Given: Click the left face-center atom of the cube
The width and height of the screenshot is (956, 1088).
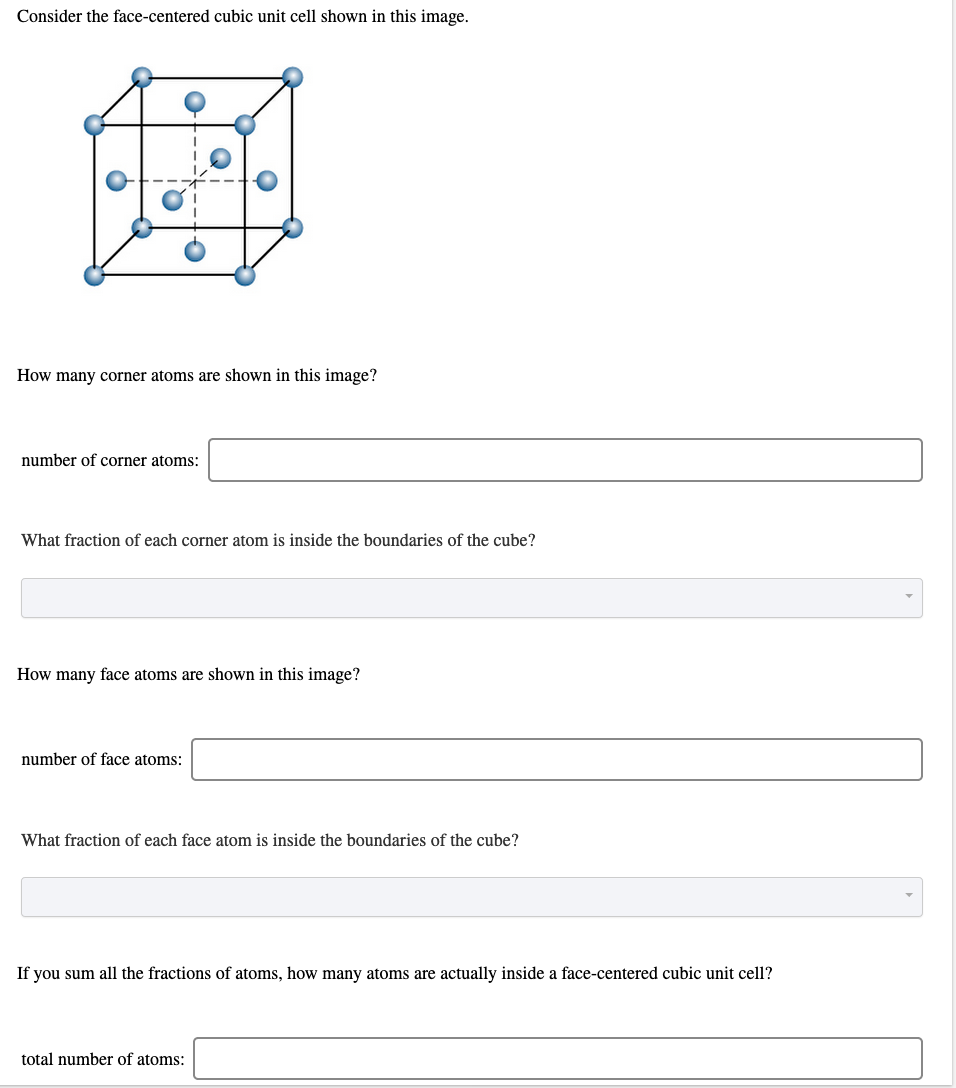Looking at the screenshot, I should [116, 180].
